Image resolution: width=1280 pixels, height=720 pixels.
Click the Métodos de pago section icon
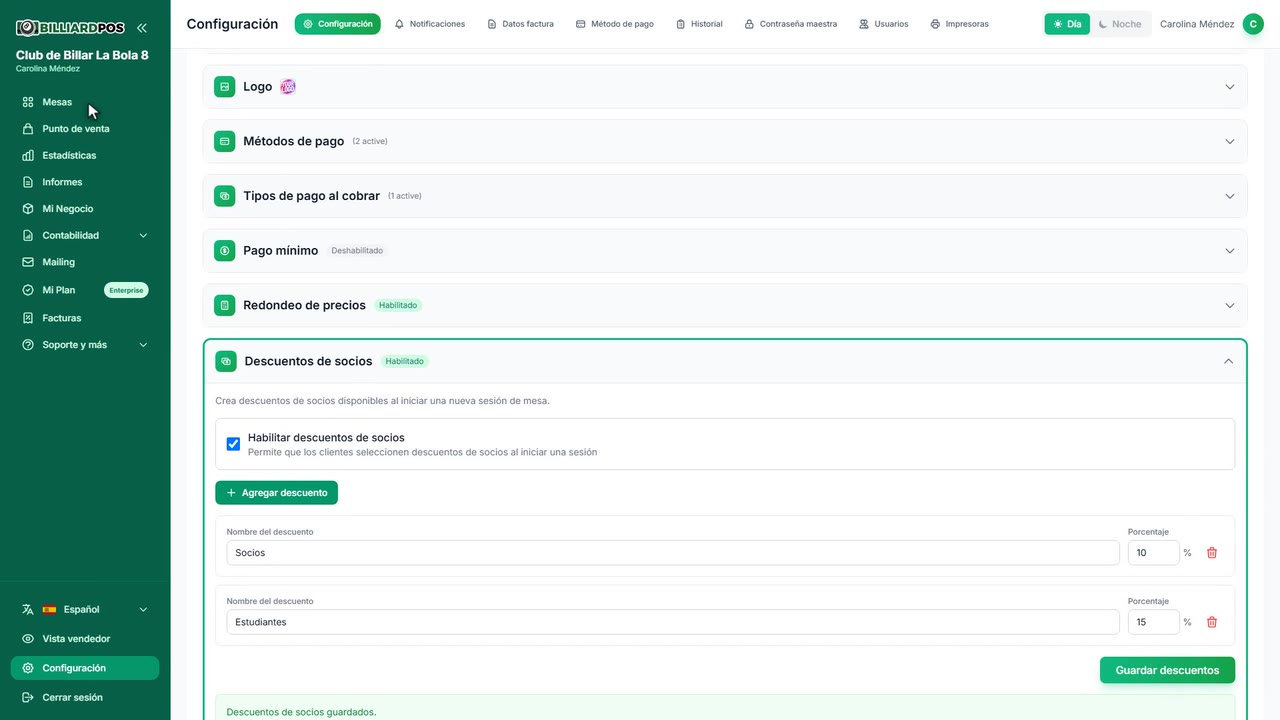225,141
